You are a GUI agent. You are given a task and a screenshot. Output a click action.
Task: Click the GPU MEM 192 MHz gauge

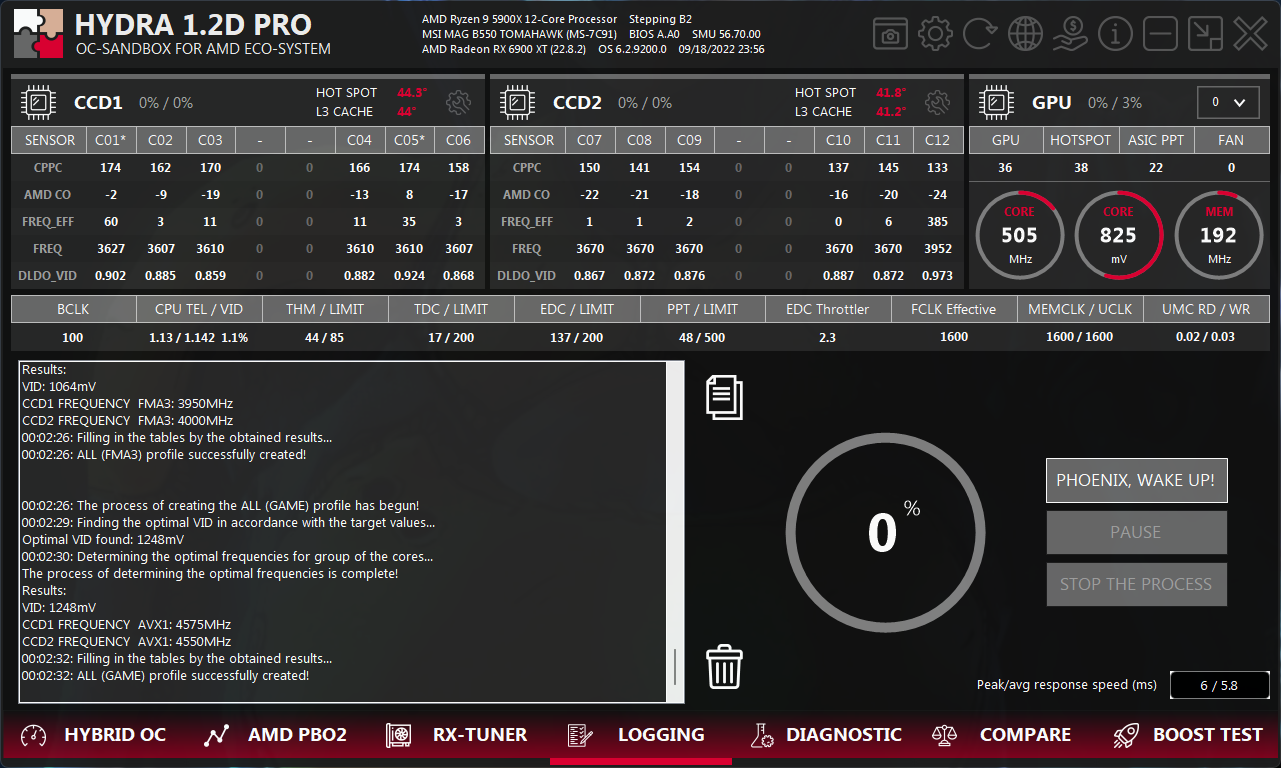(x=1219, y=235)
